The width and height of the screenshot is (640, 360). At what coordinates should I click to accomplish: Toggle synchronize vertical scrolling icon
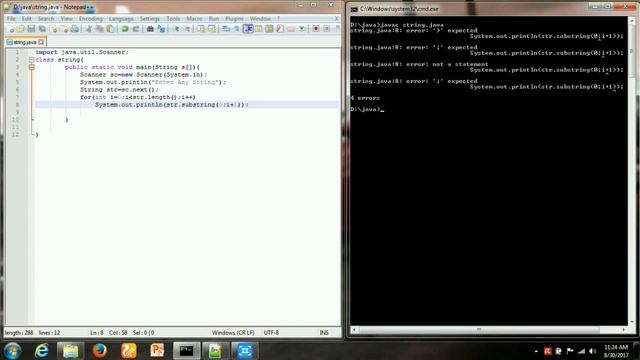[201, 29]
